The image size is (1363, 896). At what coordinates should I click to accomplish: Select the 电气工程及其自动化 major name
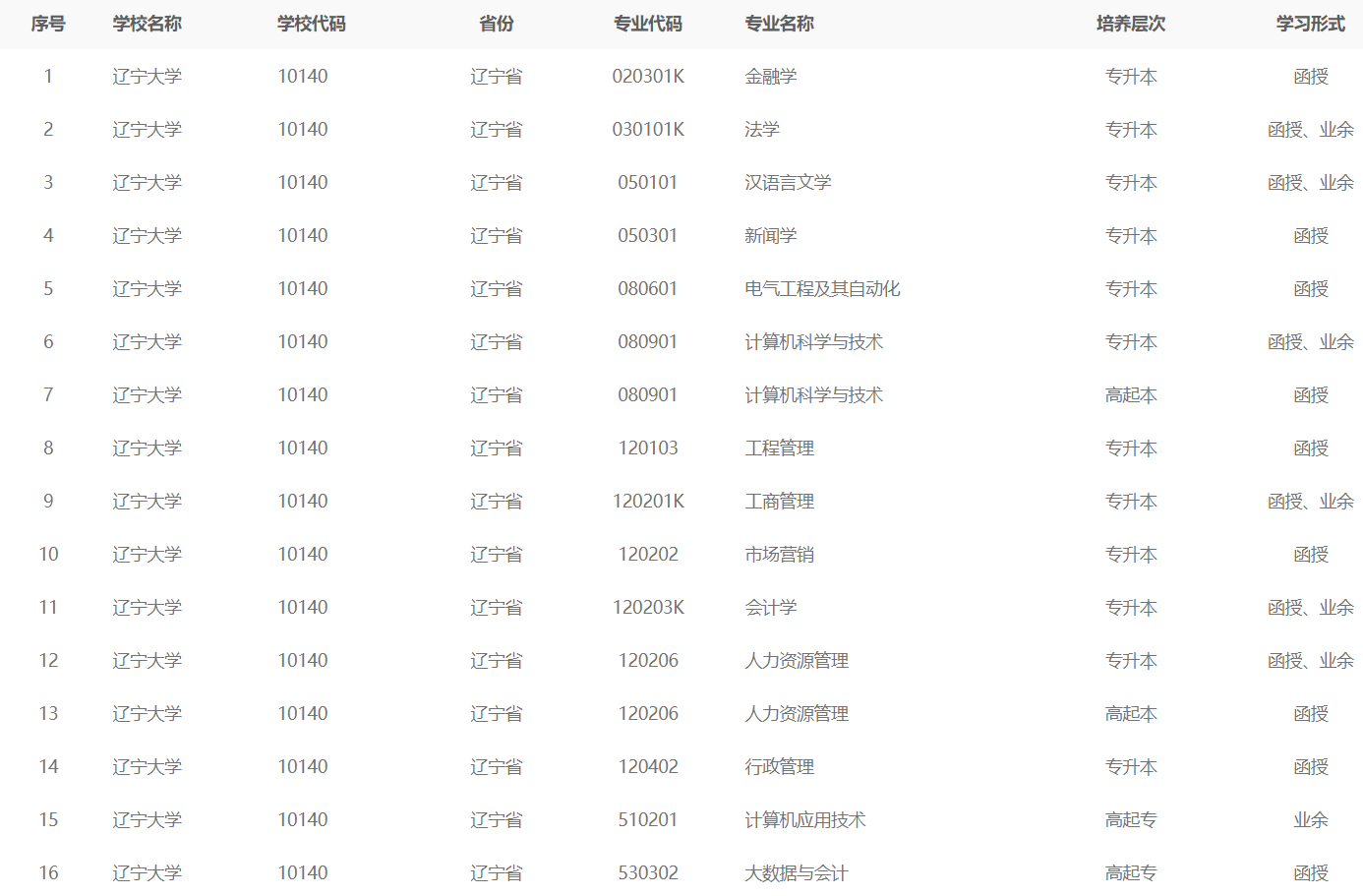pyautogui.click(x=822, y=289)
